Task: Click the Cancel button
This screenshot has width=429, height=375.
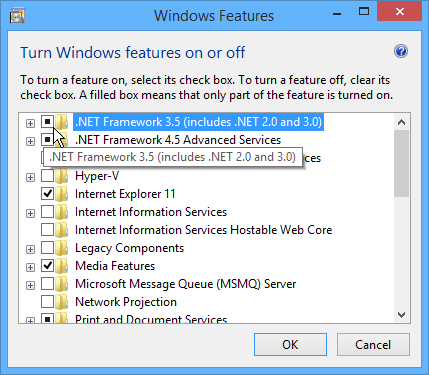Action: (x=373, y=345)
